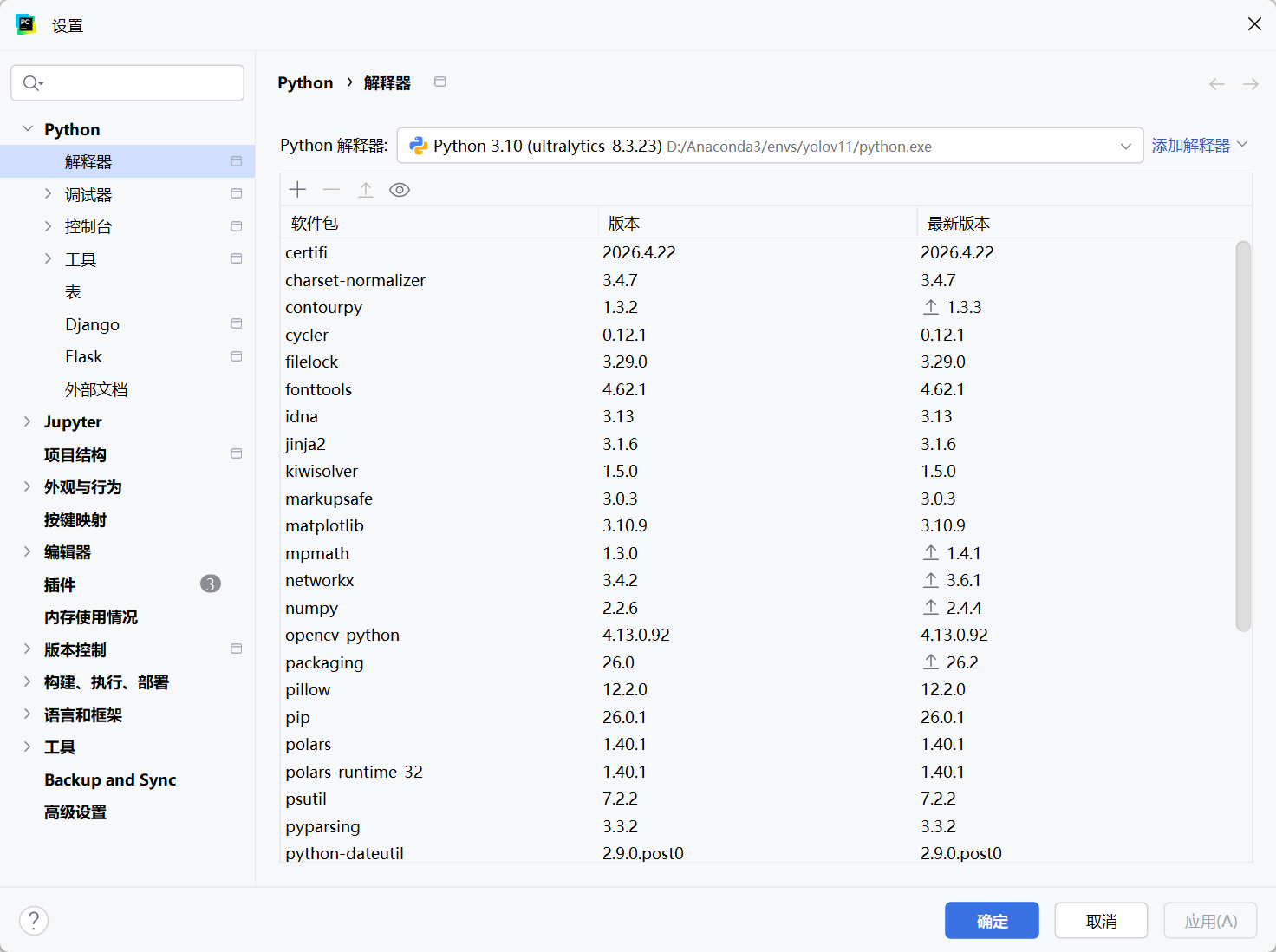Select the pillow package row

click(758, 689)
